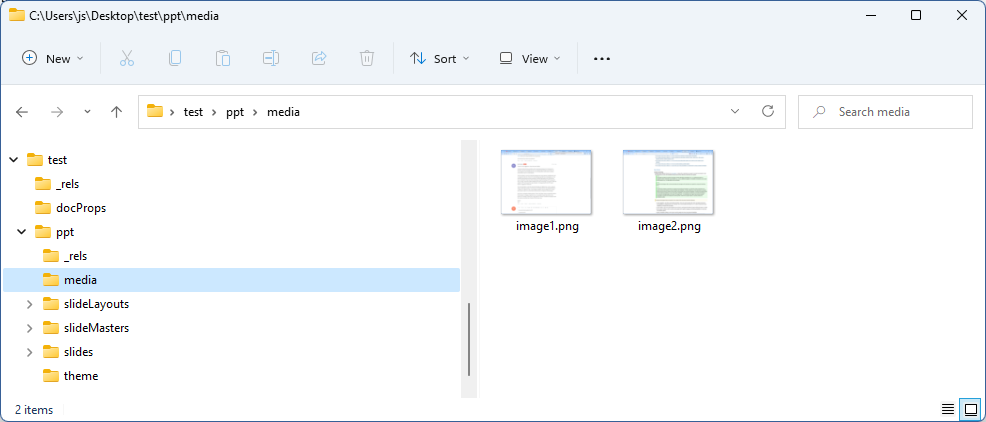
Task: Select the image2.png thumbnail
Action: click(x=668, y=182)
